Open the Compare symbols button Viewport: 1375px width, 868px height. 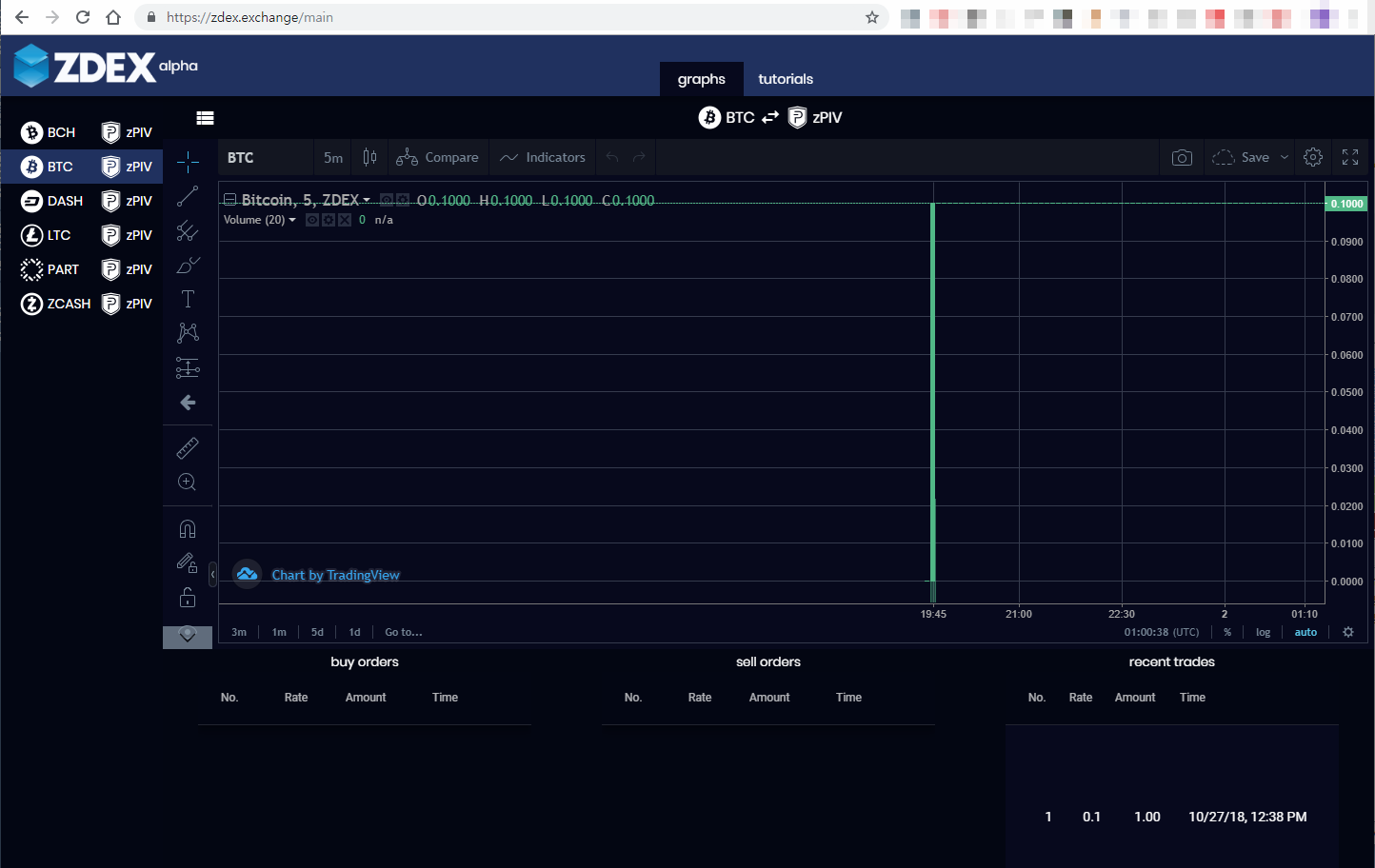pos(437,157)
